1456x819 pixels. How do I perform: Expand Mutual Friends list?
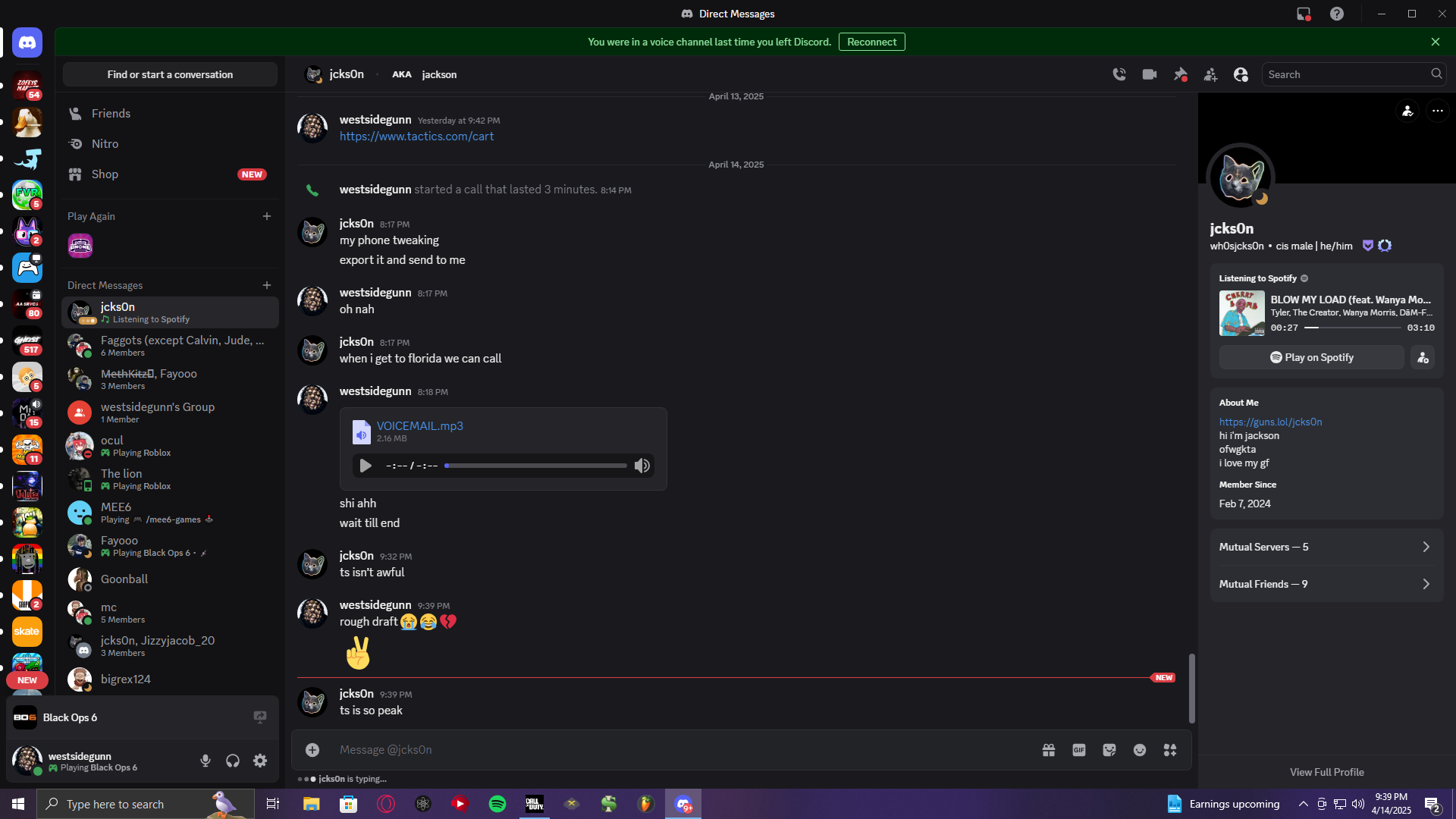[1326, 584]
